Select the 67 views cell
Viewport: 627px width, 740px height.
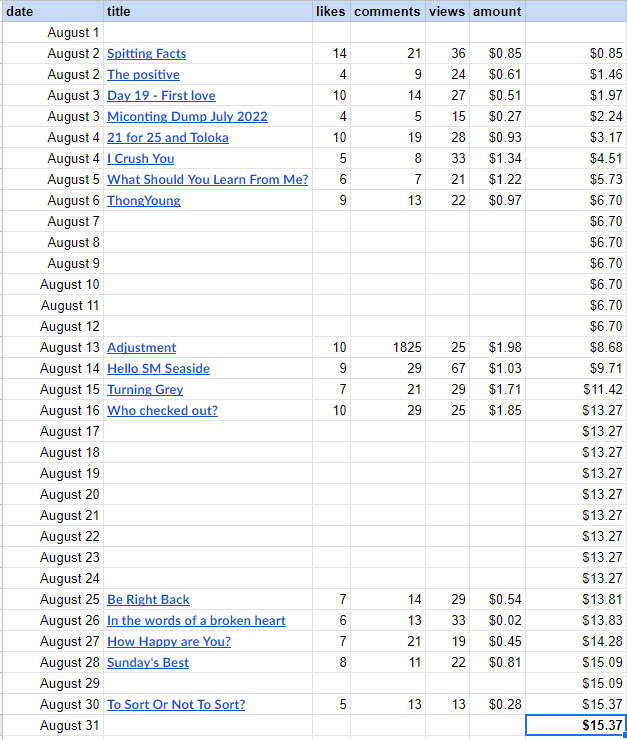[447, 369]
